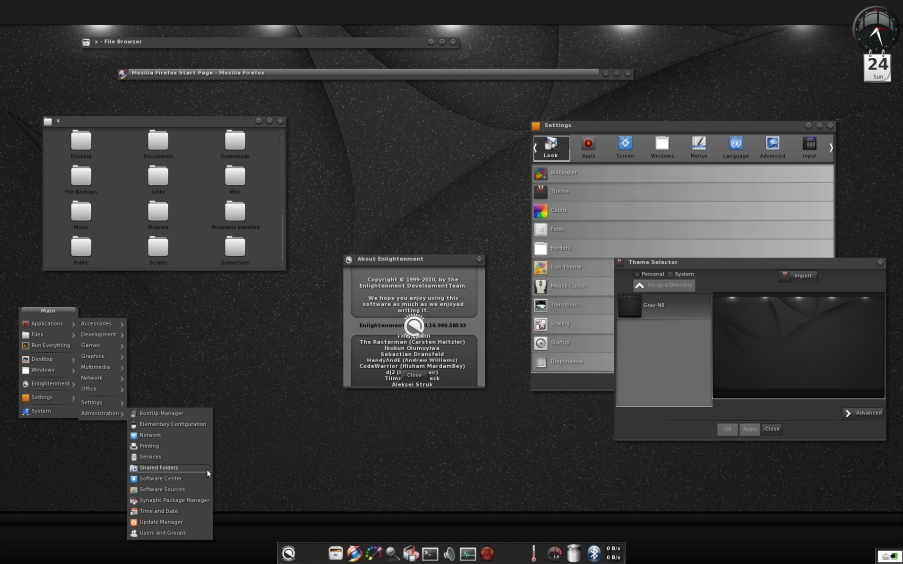Open the Startup settings entry
This screenshot has height=564, width=903.
574,343
